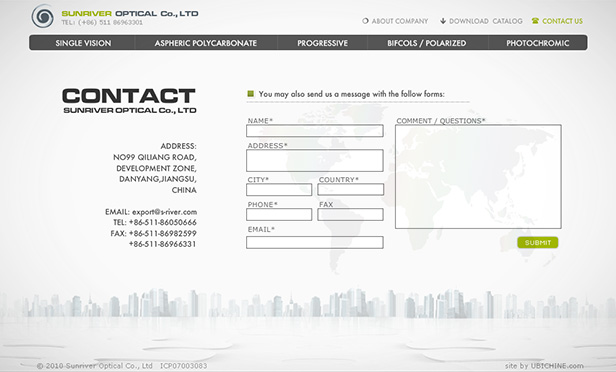Submit the contact form
This screenshot has width=616, height=372.
pos(537,243)
